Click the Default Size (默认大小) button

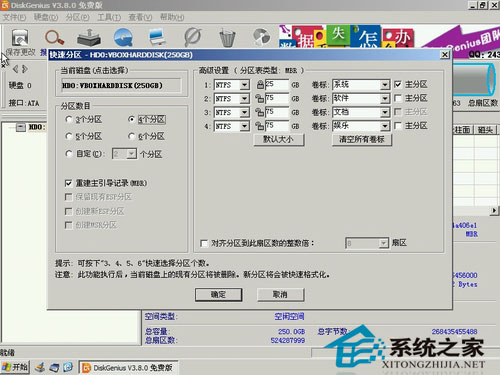(279, 140)
